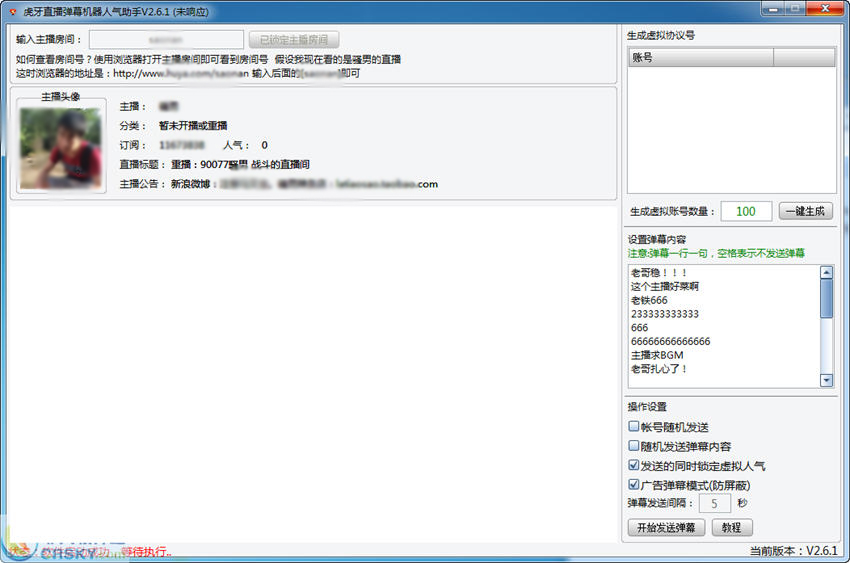
Task: Click the 暂未开播或重播 category text
Action: pyautogui.click(x=193, y=126)
